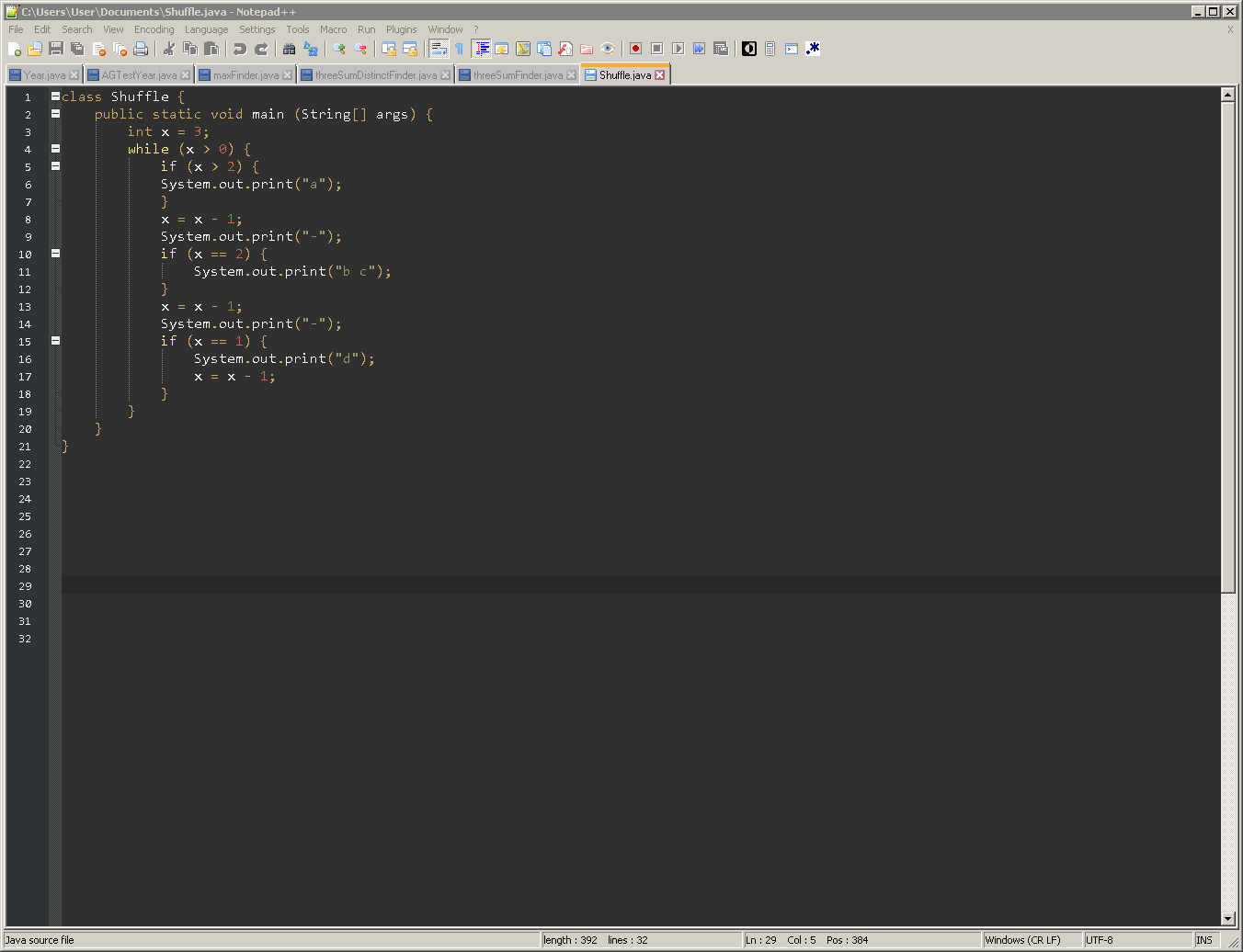
Task: Collapse while loop fold on line 4
Action: [x=55, y=149]
